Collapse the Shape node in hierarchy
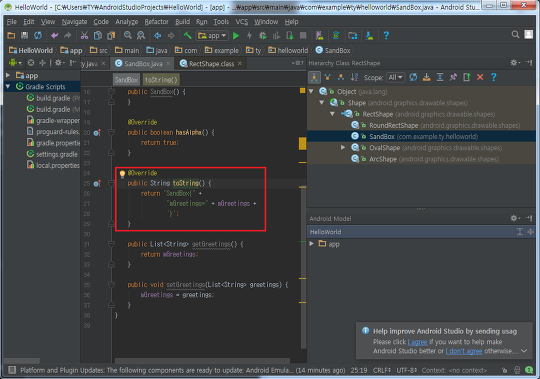The width and height of the screenshot is (540, 379). [322, 103]
